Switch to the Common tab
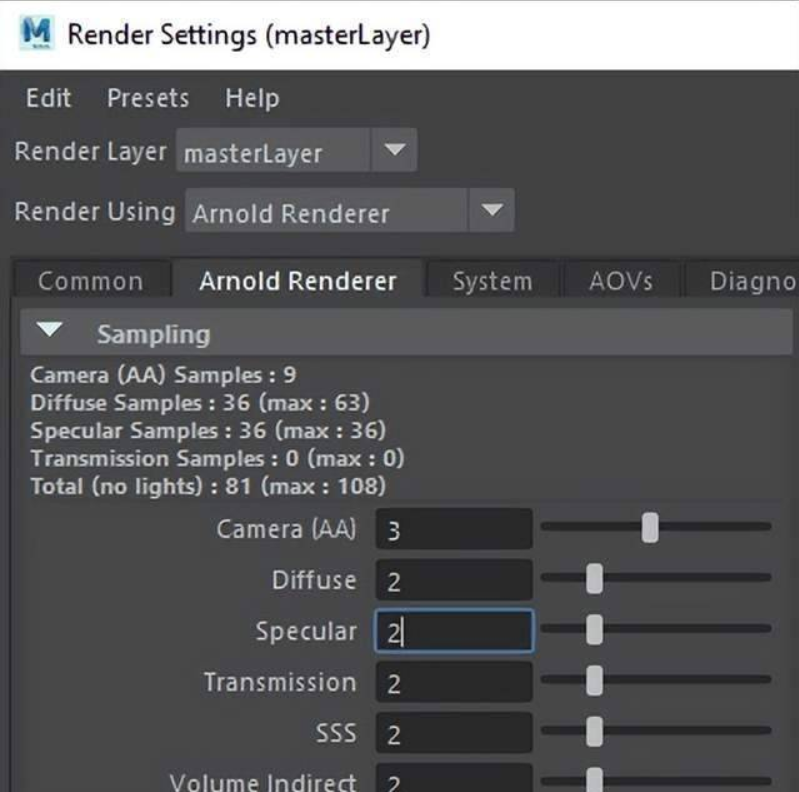The image size is (799, 792). tap(90, 282)
